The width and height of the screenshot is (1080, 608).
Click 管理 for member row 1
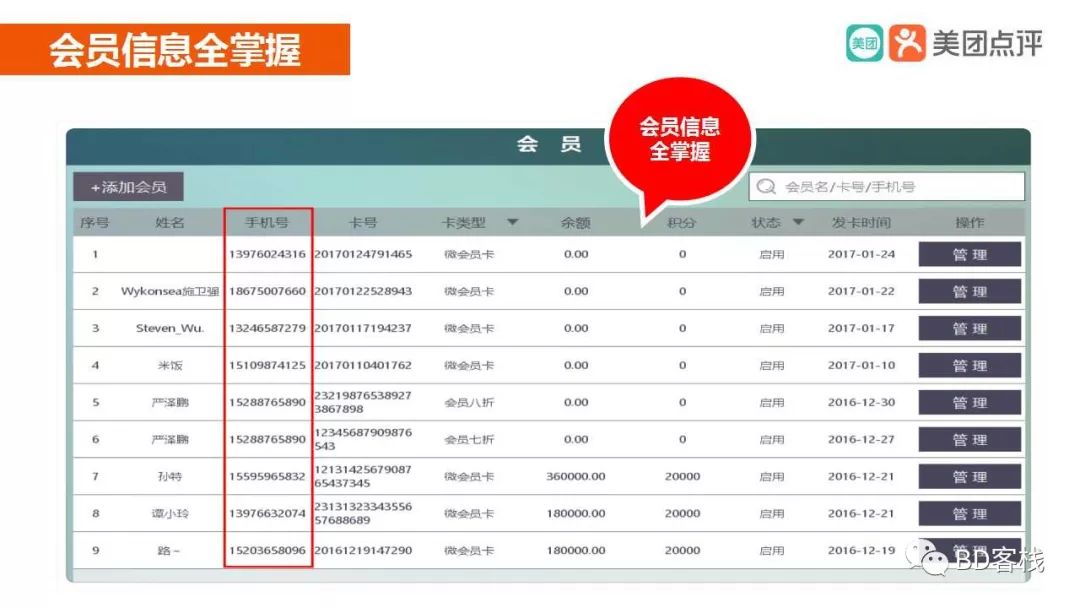969,255
